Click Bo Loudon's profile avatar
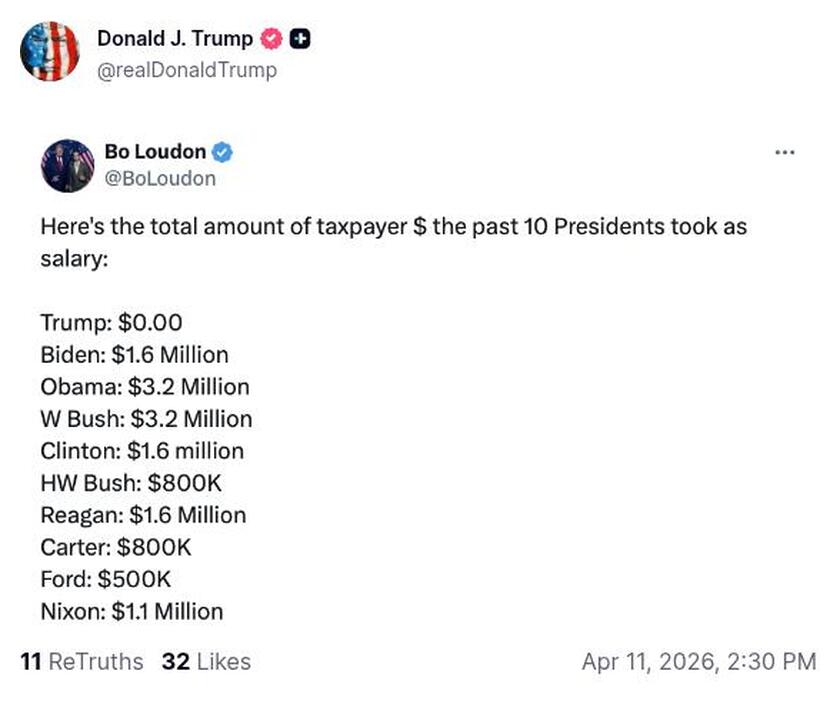This screenshot has height=704, width=840. click(x=70, y=165)
